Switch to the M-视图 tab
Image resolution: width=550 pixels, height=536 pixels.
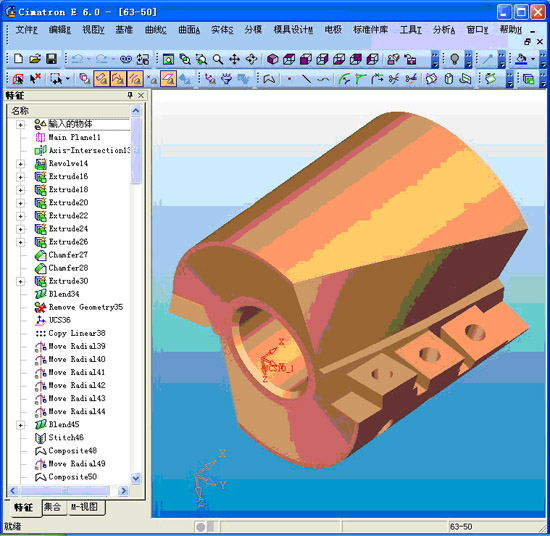[84, 507]
